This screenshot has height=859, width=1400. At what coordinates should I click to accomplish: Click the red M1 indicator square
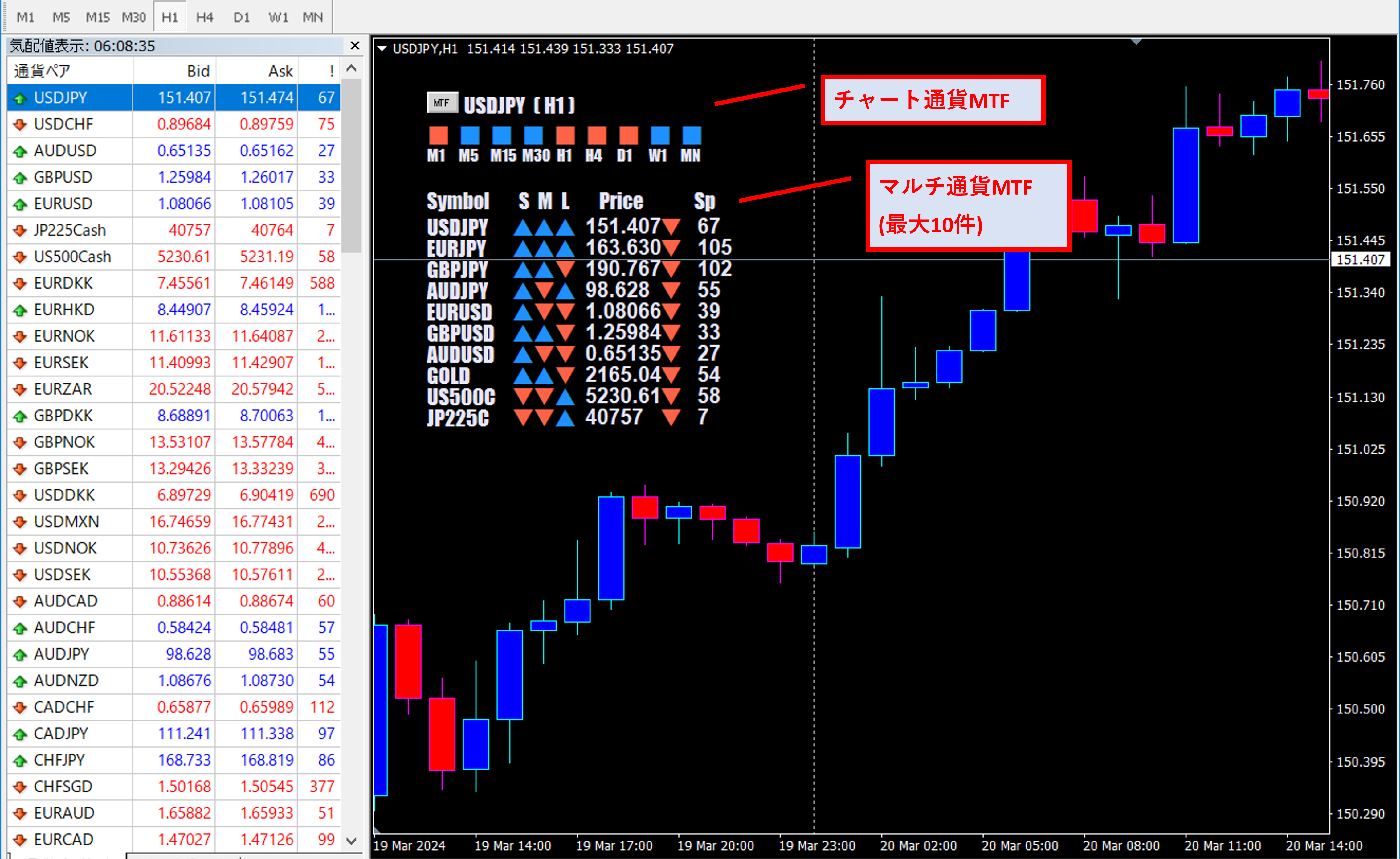click(438, 136)
